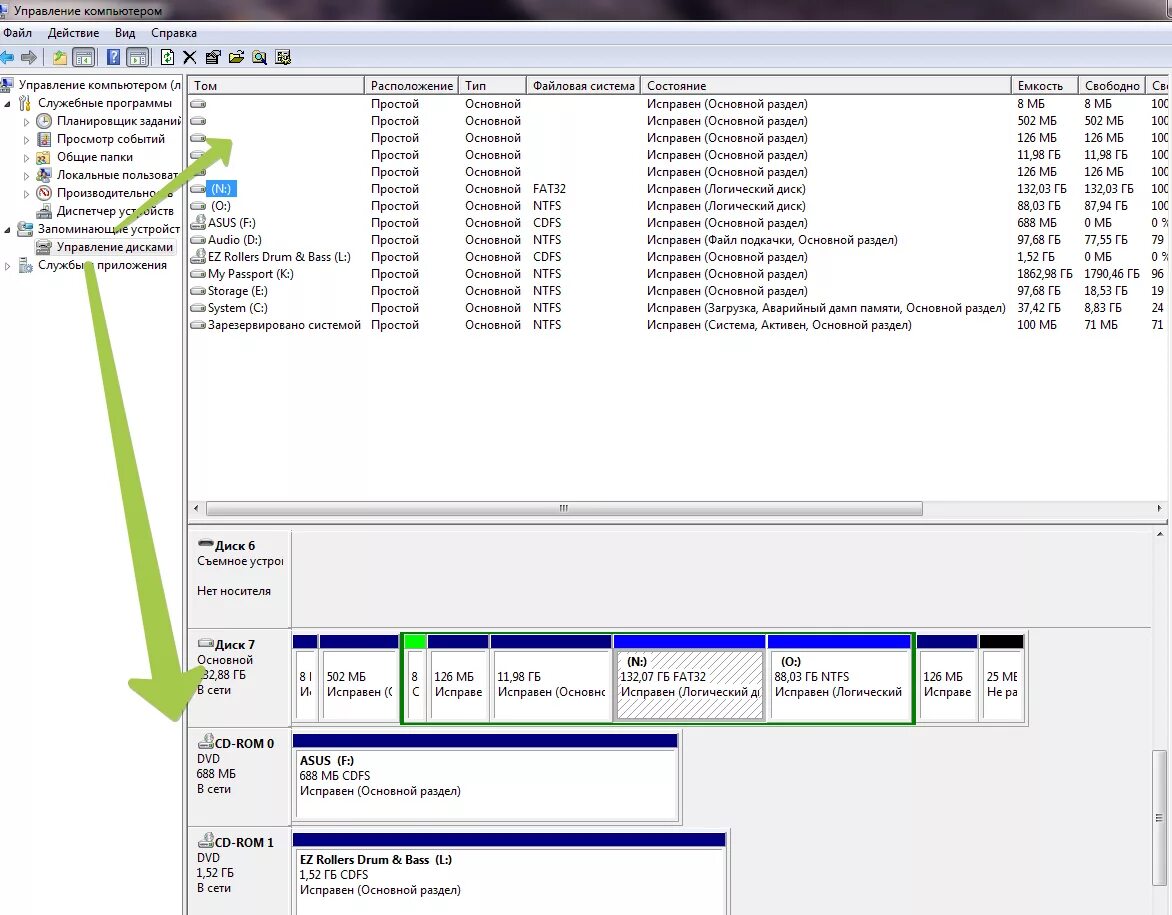Viewport: 1172px width, 915px height.
Task: Click the last toolbar settings icon
Action: [x=283, y=57]
